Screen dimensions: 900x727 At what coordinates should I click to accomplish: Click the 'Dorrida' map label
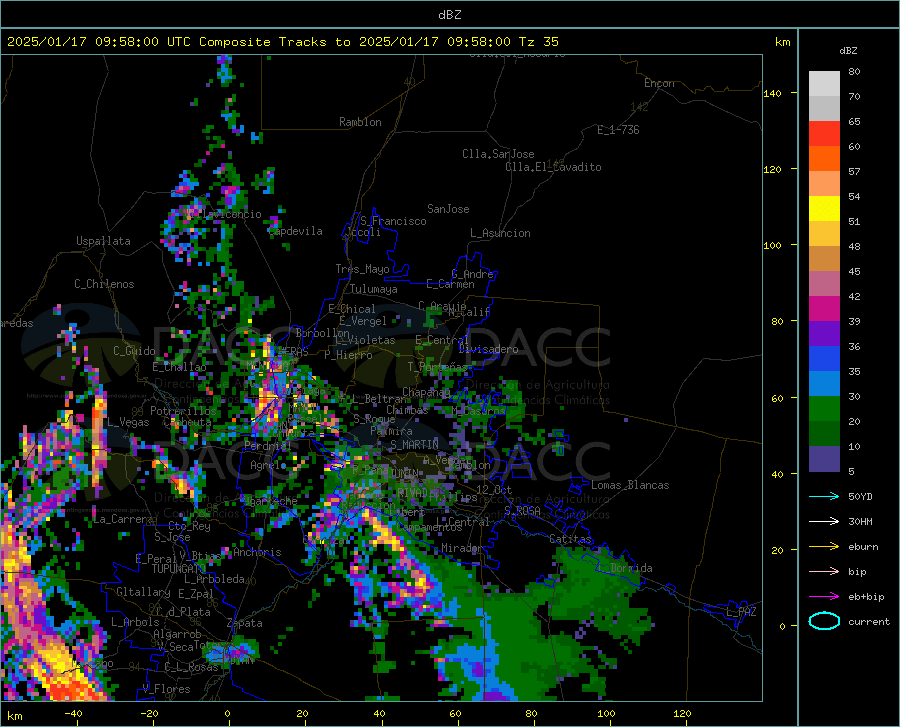point(631,568)
